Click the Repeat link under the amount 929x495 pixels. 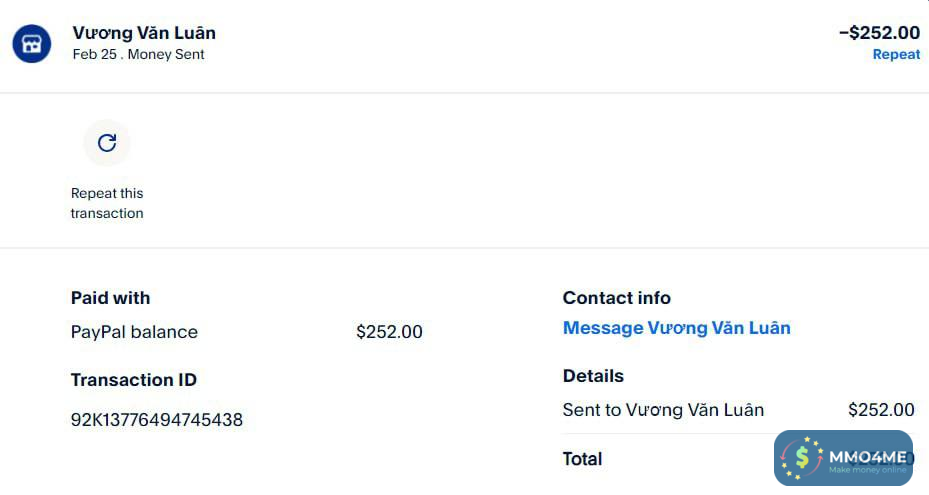click(896, 55)
